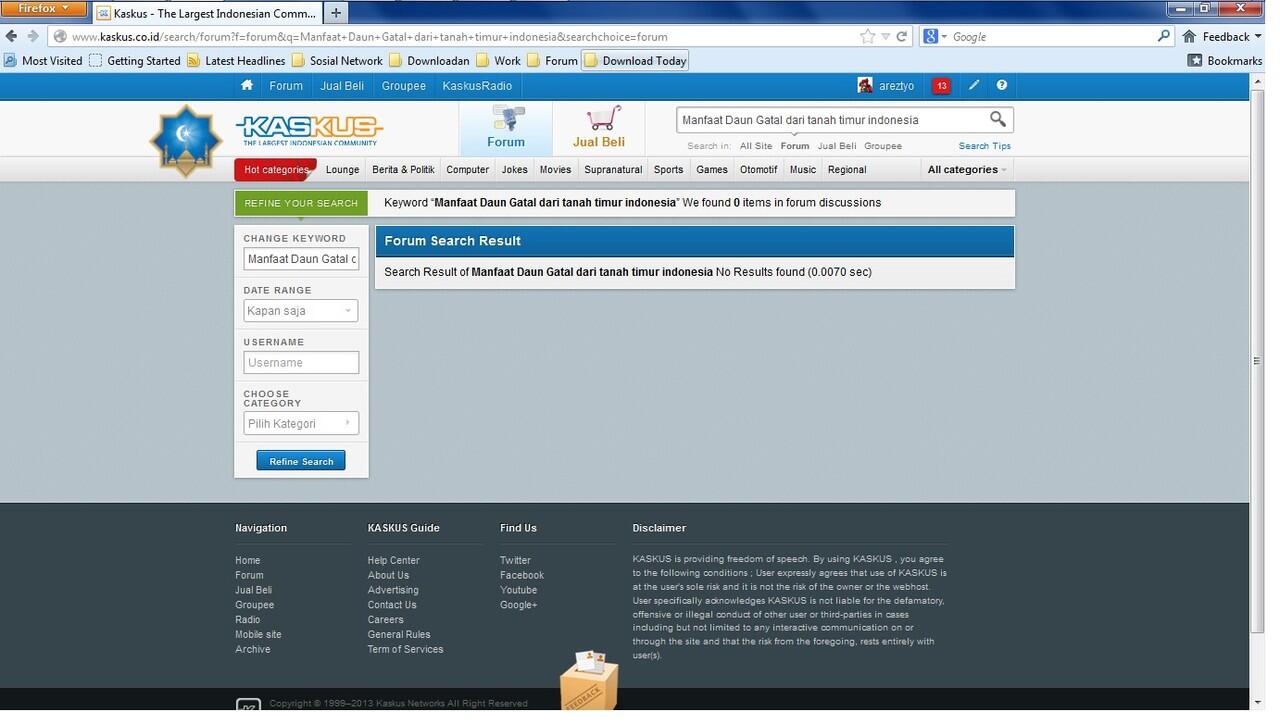
Task: Click the Sports category
Action: click(668, 170)
